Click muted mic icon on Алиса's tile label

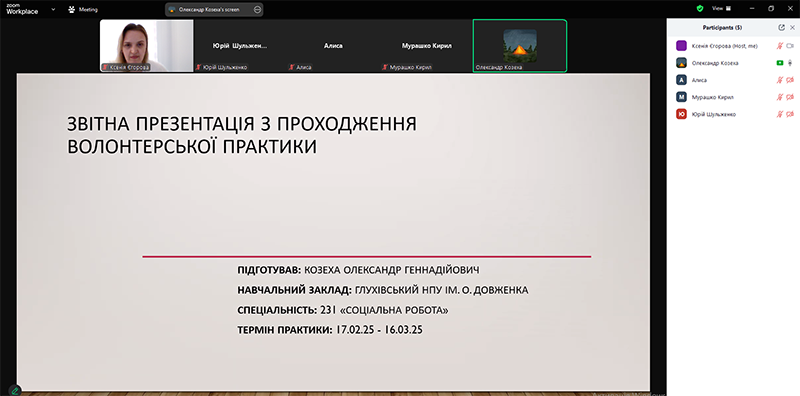(292, 67)
